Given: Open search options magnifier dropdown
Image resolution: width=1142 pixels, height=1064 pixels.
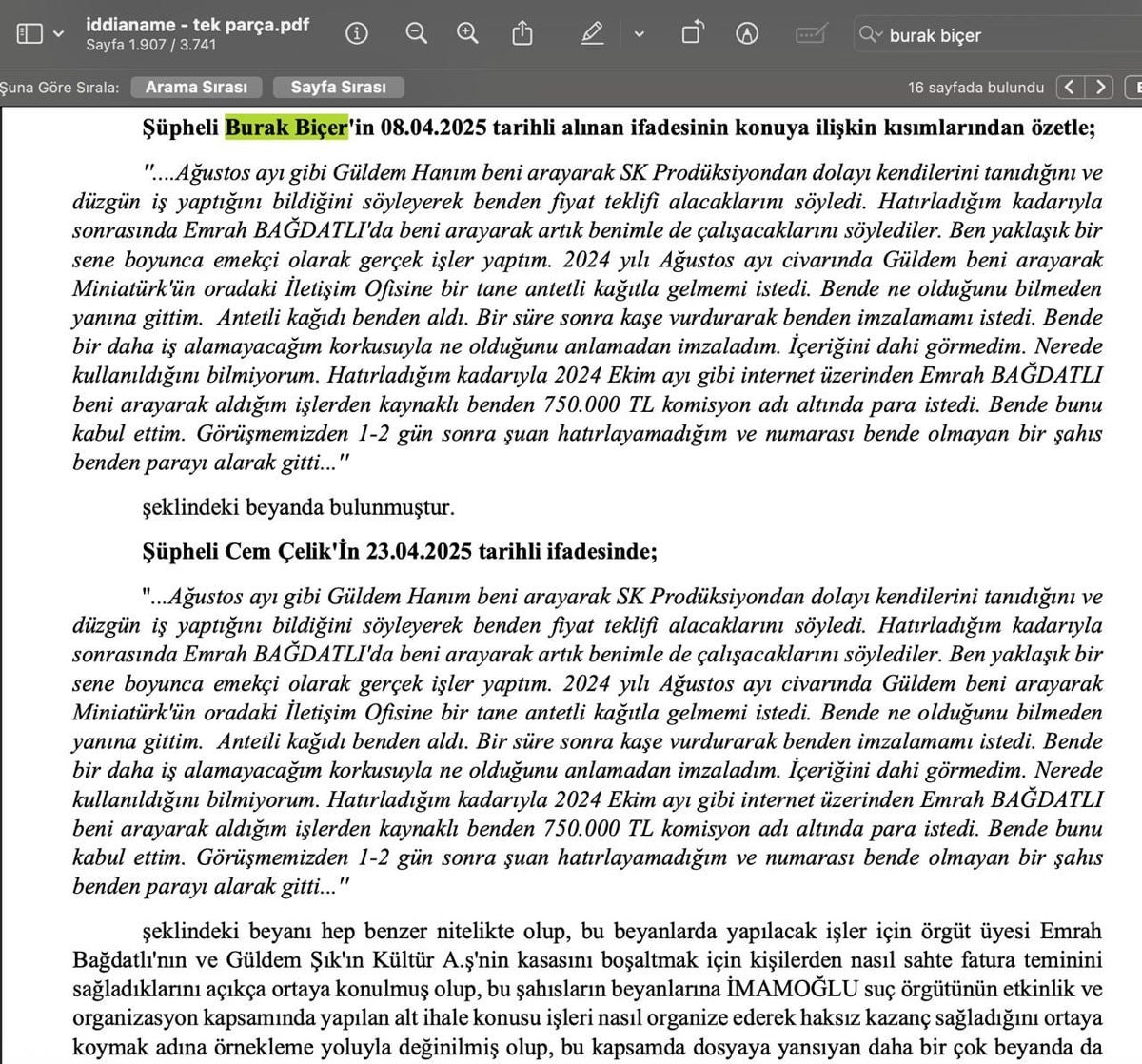Looking at the screenshot, I should click(870, 35).
